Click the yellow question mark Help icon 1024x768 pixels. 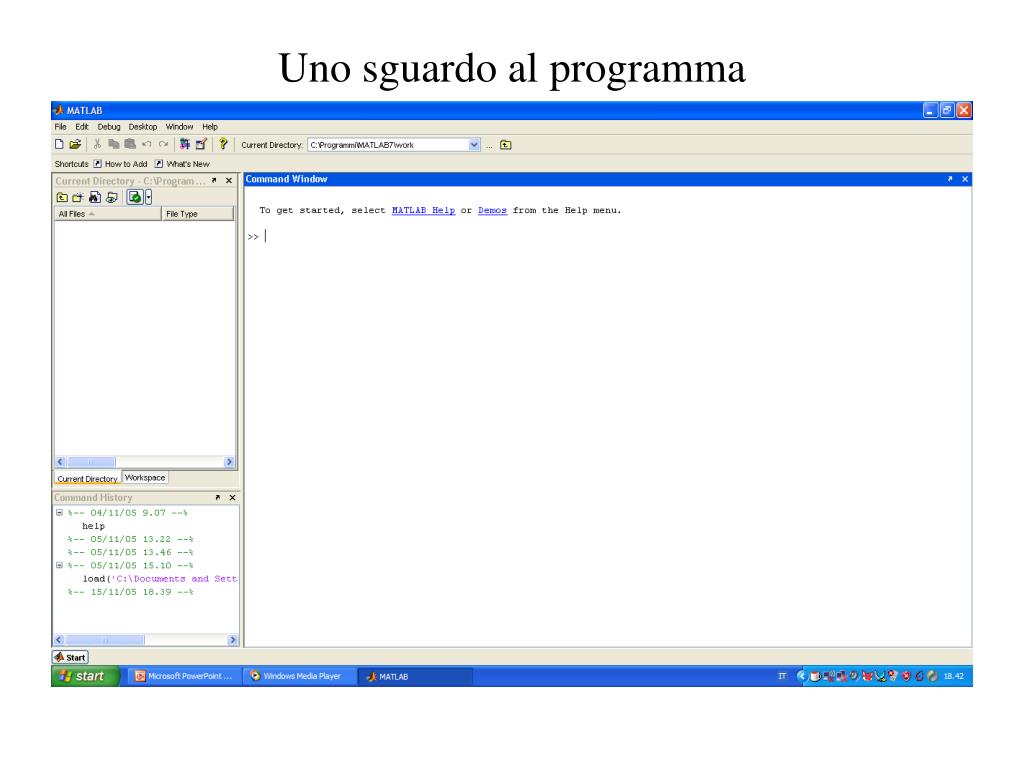pyautogui.click(x=223, y=144)
